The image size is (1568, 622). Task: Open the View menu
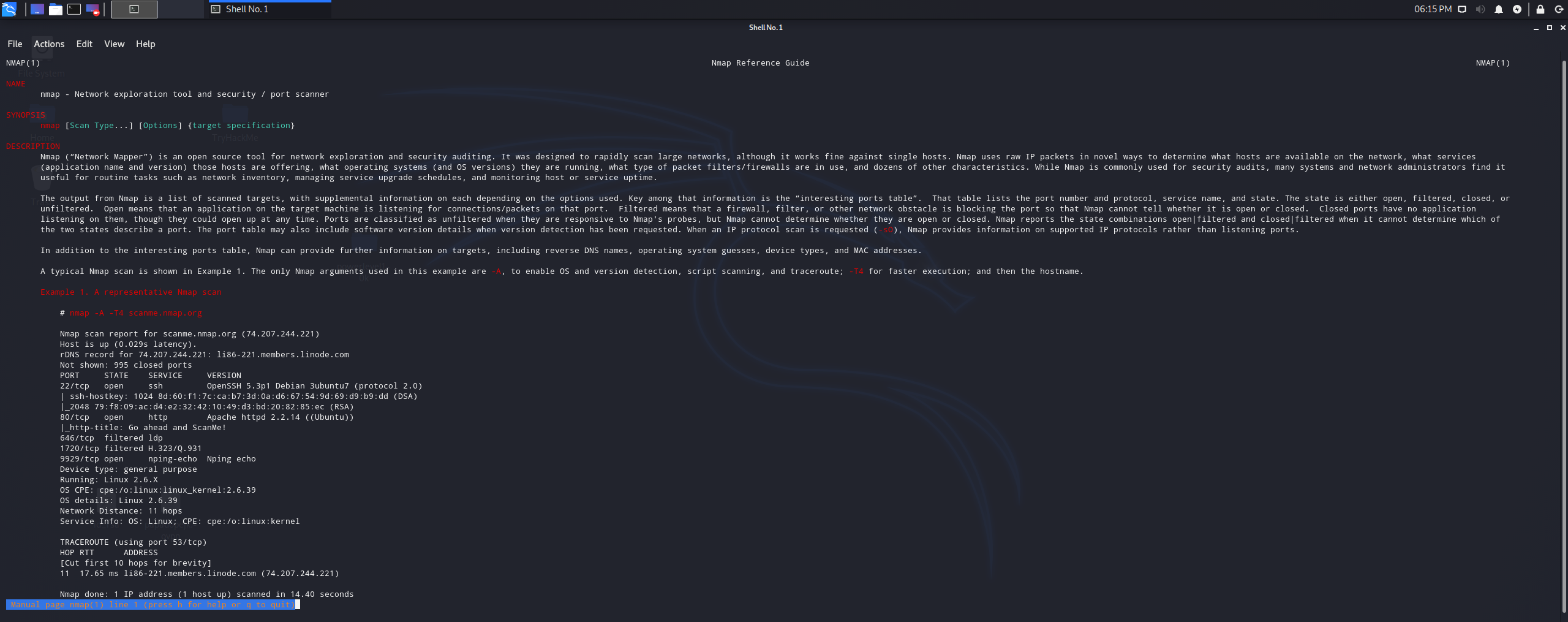click(114, 44)
